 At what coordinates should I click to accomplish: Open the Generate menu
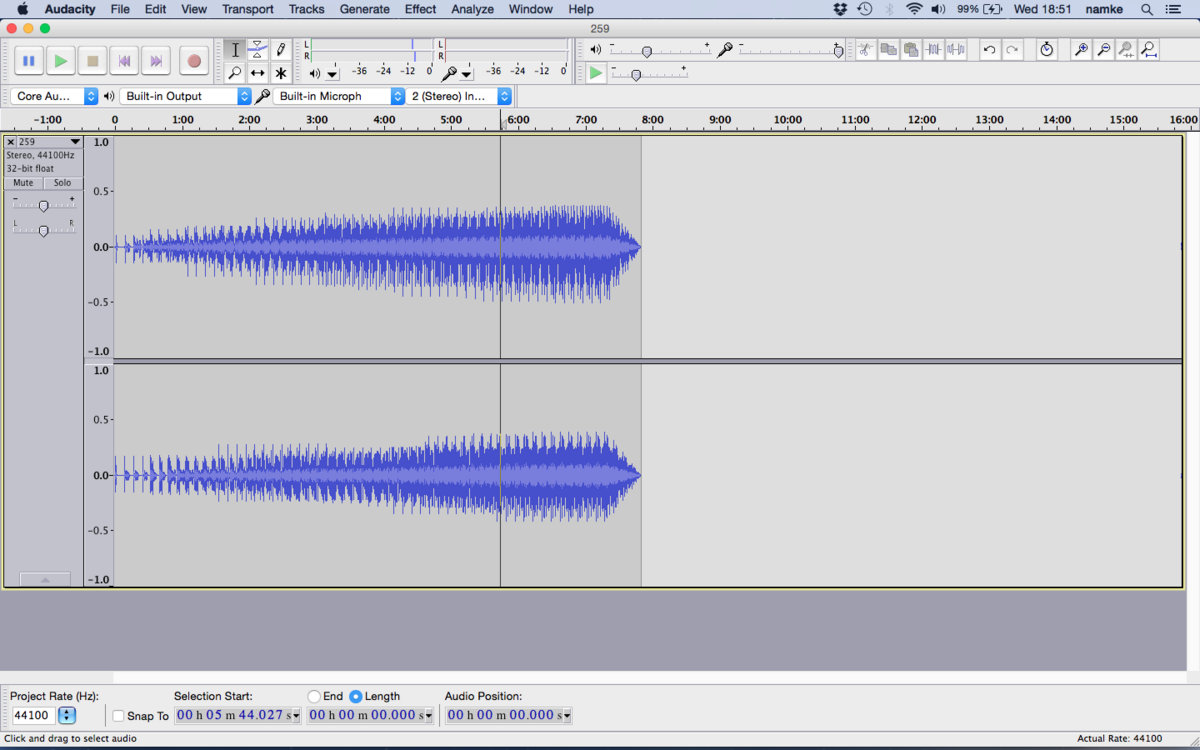click(x=364, y=9)
